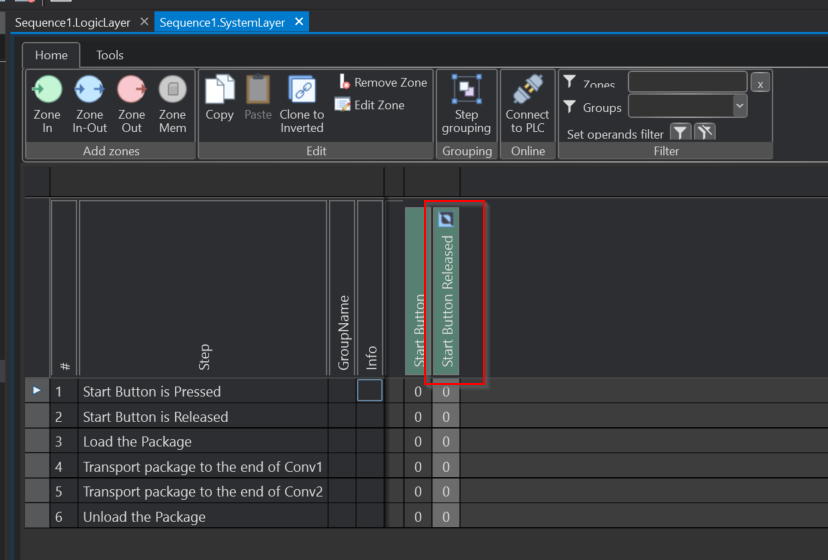Viewport: 828px width, 560px height.
Task: Select row header of step 4
Action: pyautogui.click(x=37, y=467)
